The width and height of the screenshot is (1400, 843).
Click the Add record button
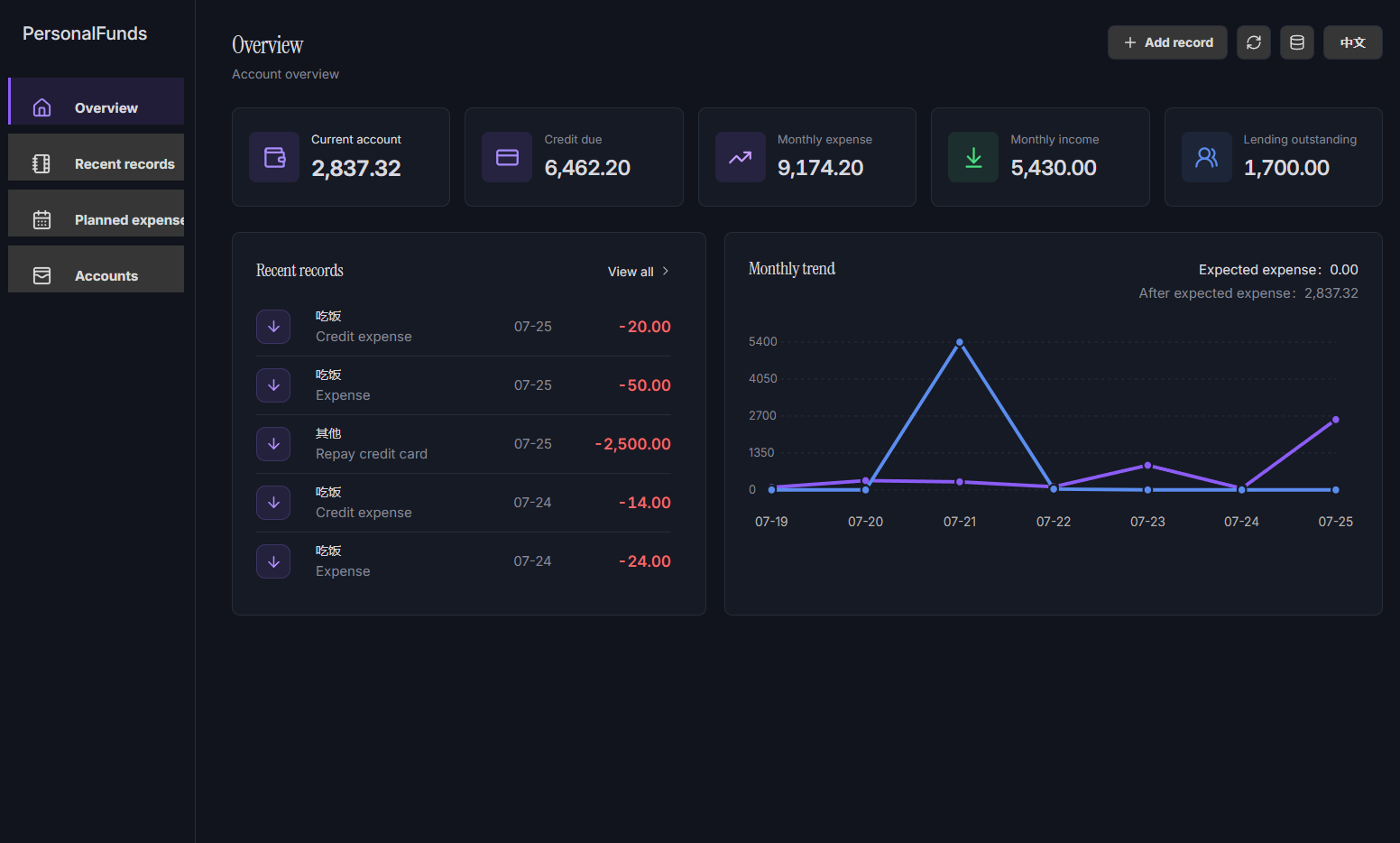[1167, 42]
